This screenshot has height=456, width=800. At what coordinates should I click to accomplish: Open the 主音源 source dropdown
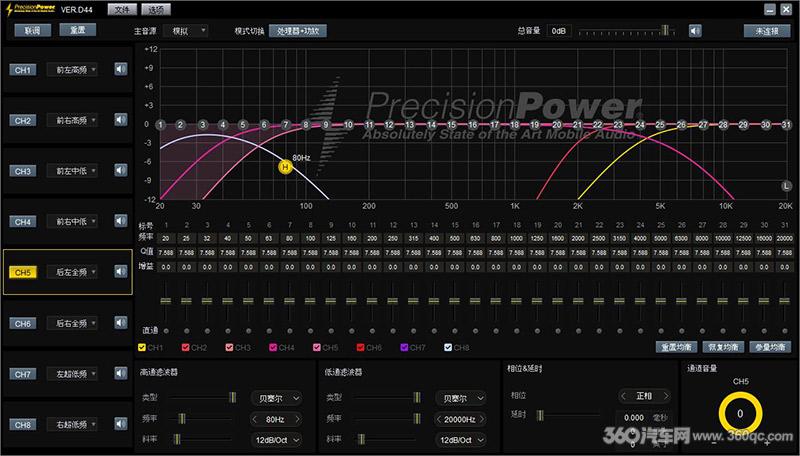[x=186, y=31]
